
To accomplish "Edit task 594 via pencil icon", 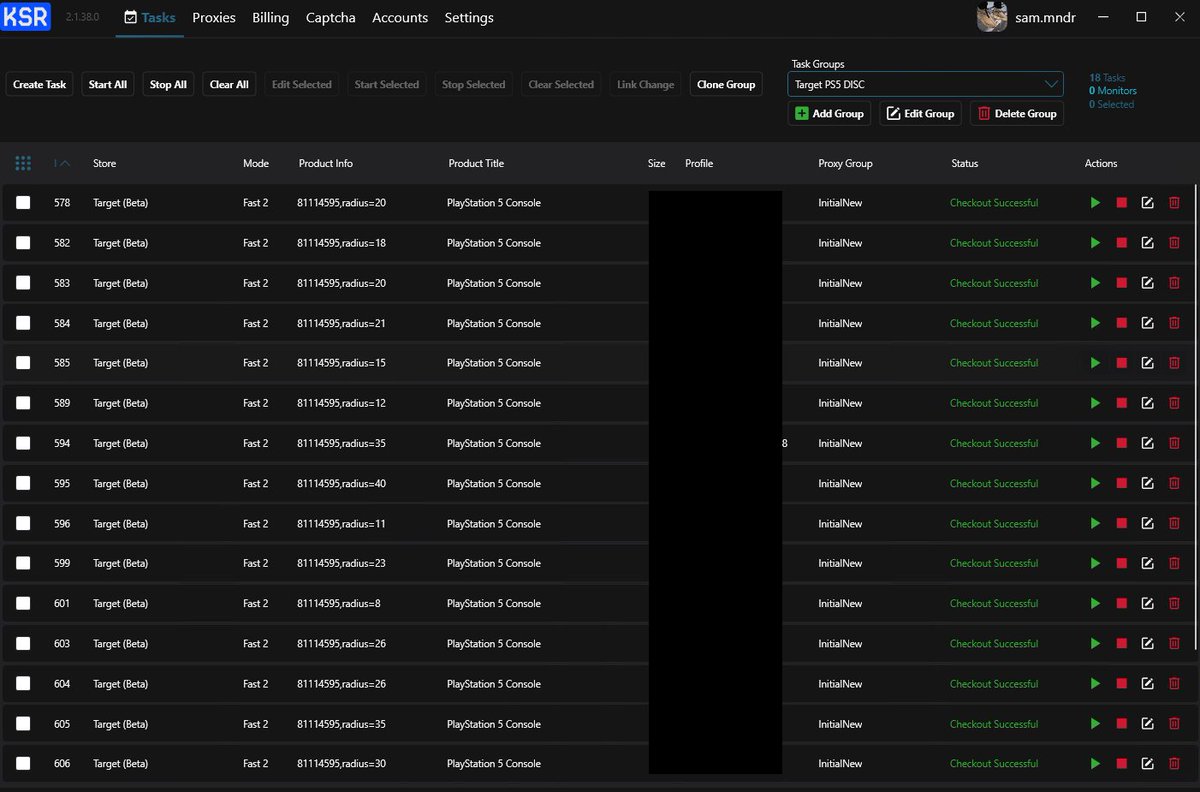I will (1148, 443).
